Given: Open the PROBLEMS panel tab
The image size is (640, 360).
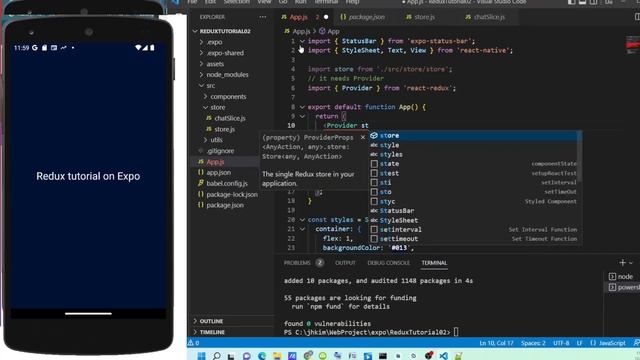Looking at the screenshot, I should pos(297,263).
